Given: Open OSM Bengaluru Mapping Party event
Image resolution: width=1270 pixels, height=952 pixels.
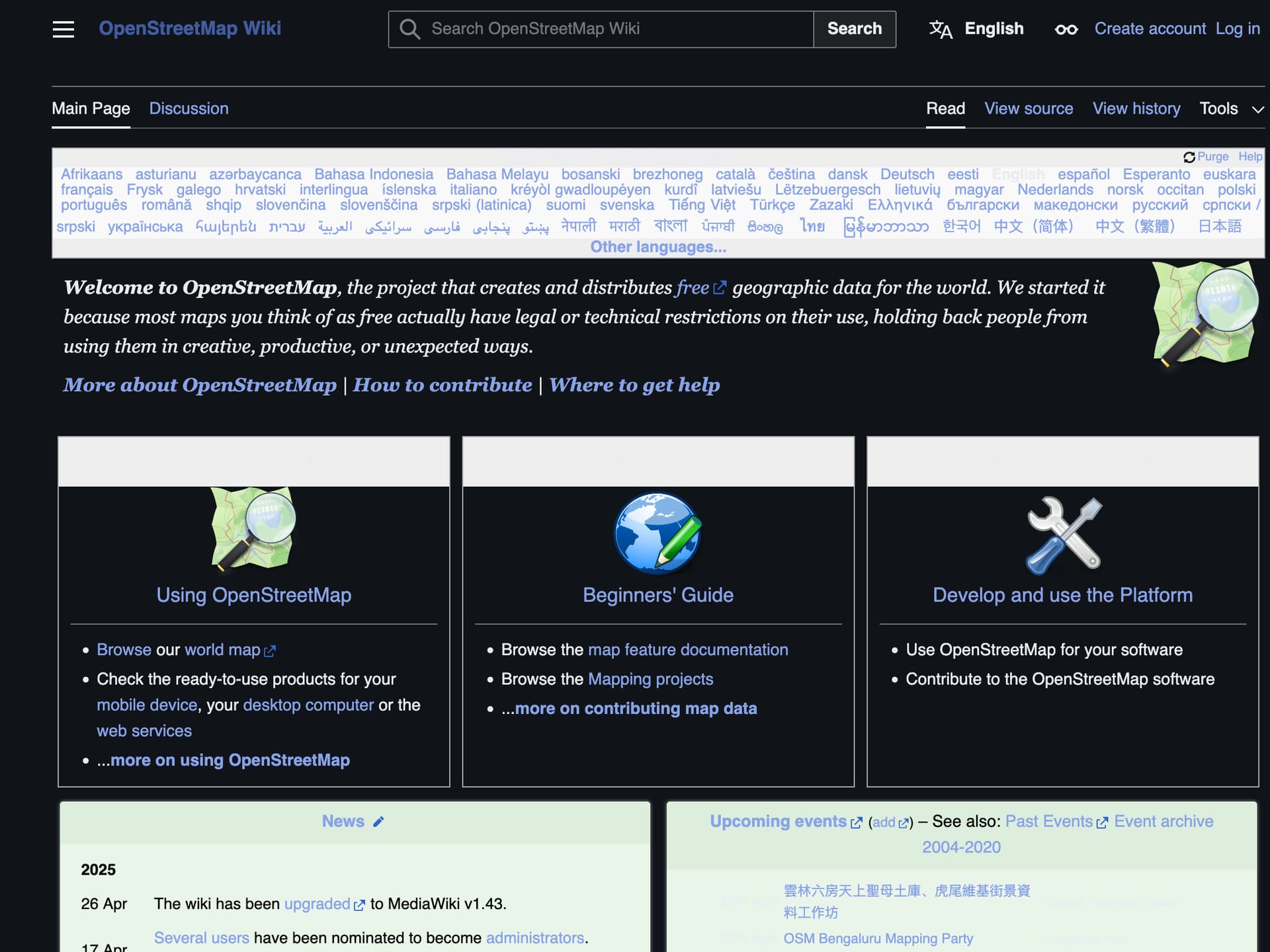Looking at the screenshot, I should [x=878, y=938].
